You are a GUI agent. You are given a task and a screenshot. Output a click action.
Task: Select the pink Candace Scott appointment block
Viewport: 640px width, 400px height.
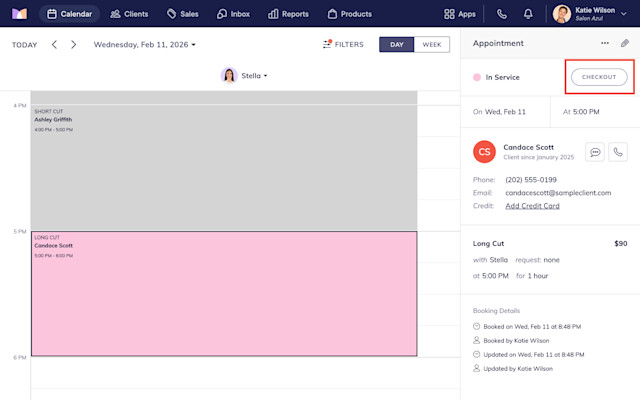click(224, 294)
